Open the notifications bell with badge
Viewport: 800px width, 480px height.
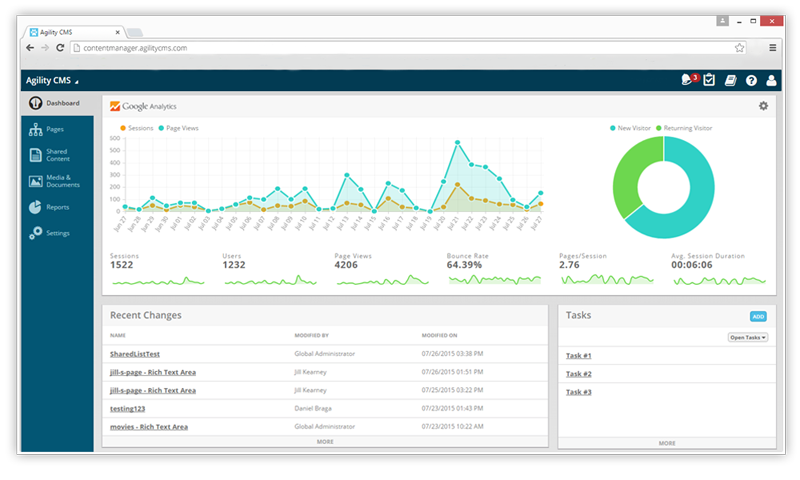688,80
